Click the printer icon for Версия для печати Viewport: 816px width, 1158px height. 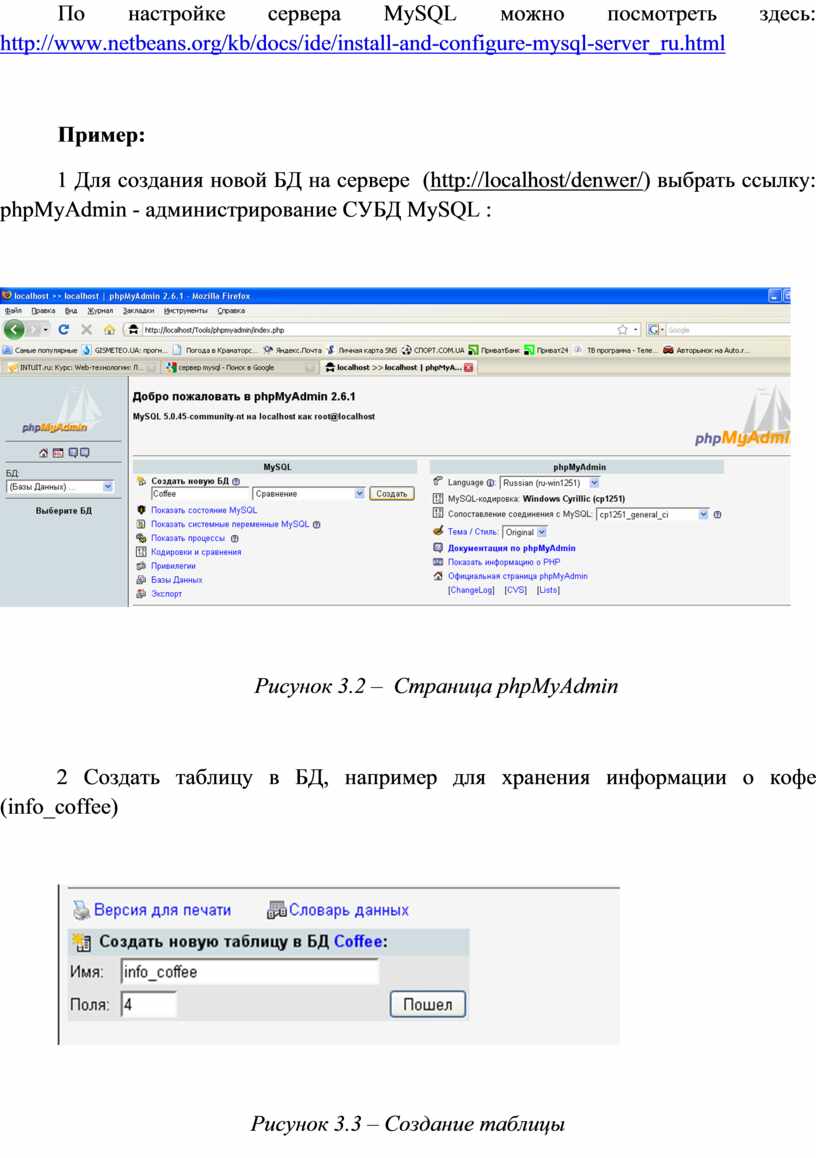81,910
